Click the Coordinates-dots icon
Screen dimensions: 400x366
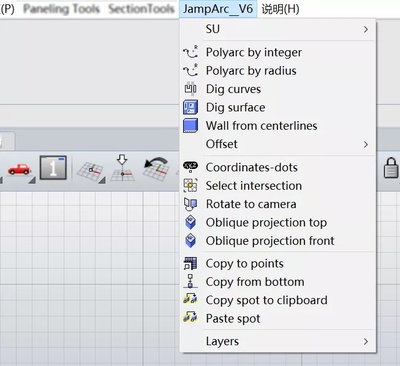point(191,167)
